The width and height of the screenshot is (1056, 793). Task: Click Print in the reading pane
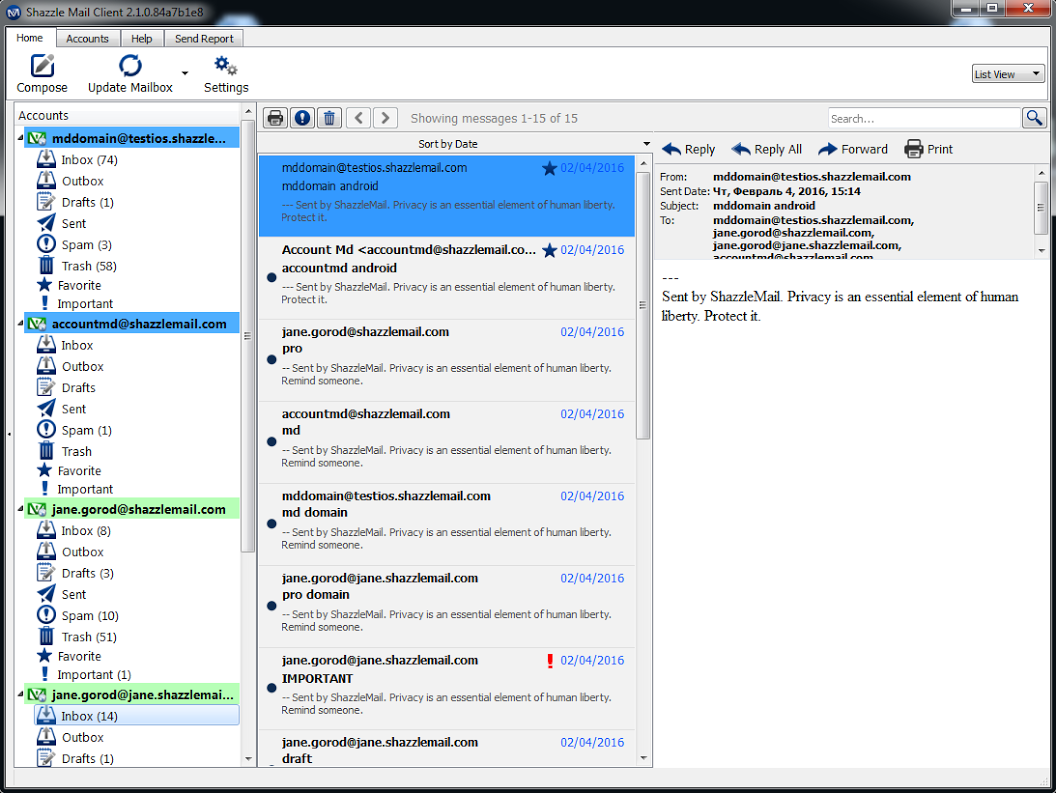[x=929, y=150]
